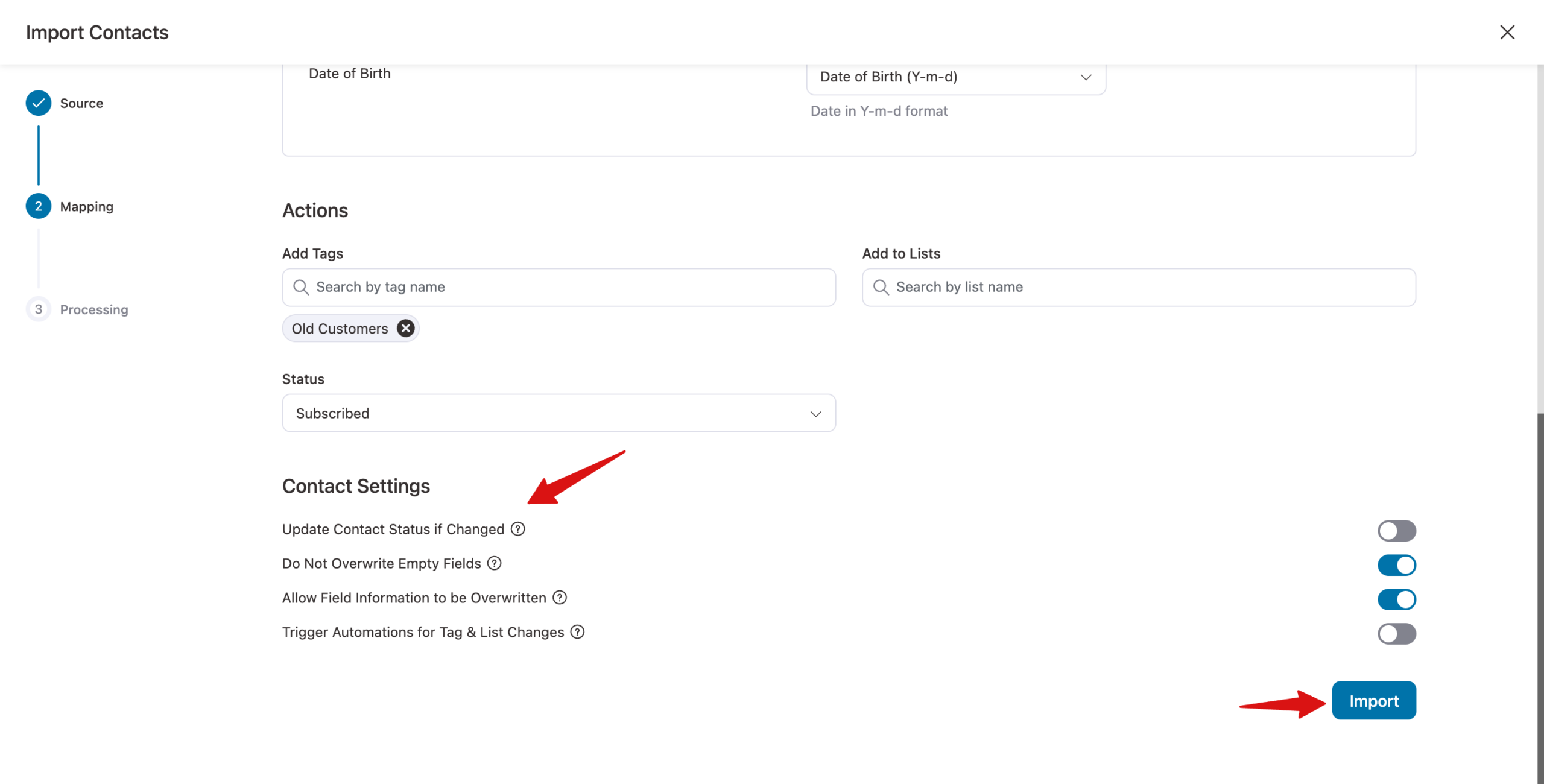The image size is (1544, 784).
Task: Click the Processing step circle
Action: 39,309
